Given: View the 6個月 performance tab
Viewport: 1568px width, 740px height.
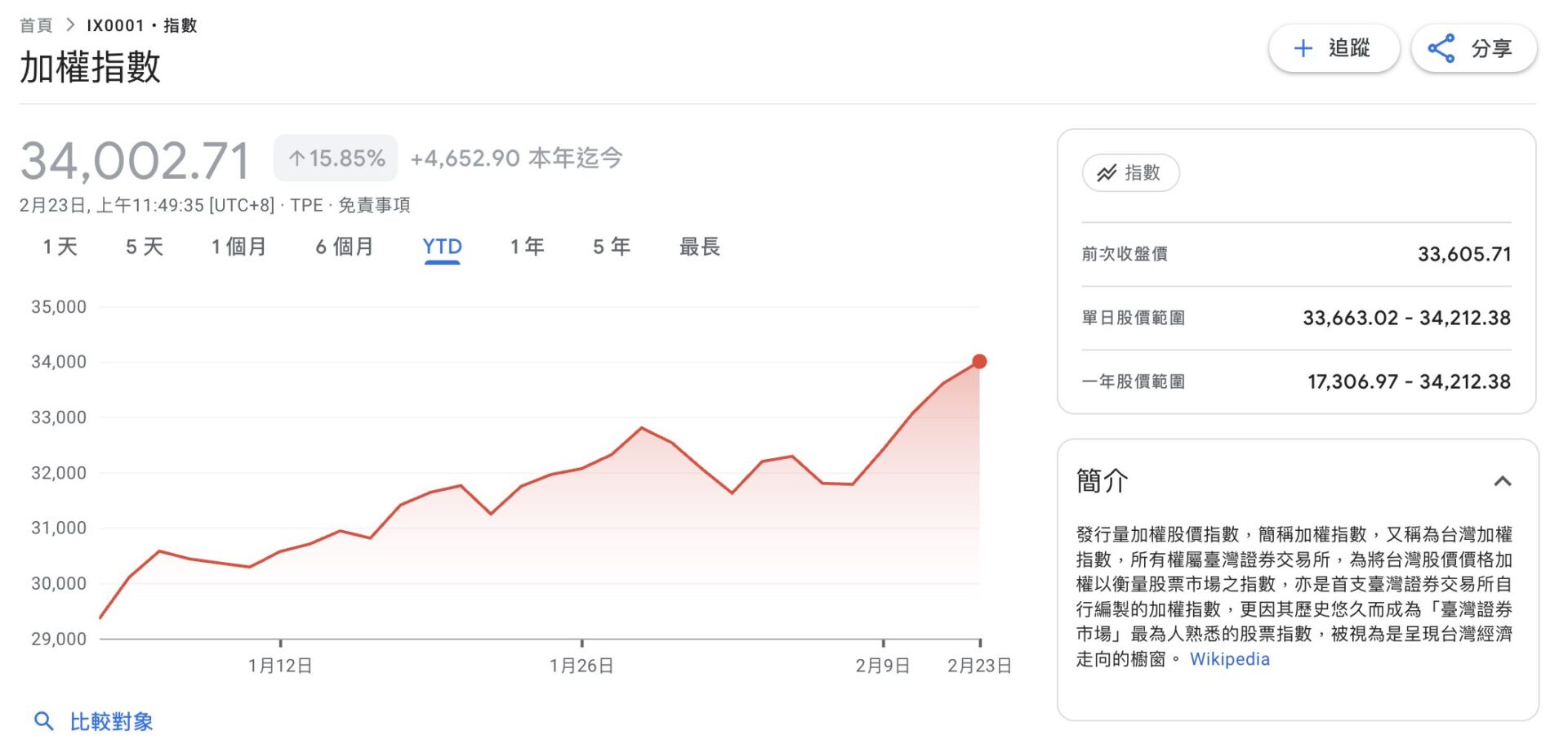Looking at the screenshot, I should pyautogui.click(x=344, y=246).
